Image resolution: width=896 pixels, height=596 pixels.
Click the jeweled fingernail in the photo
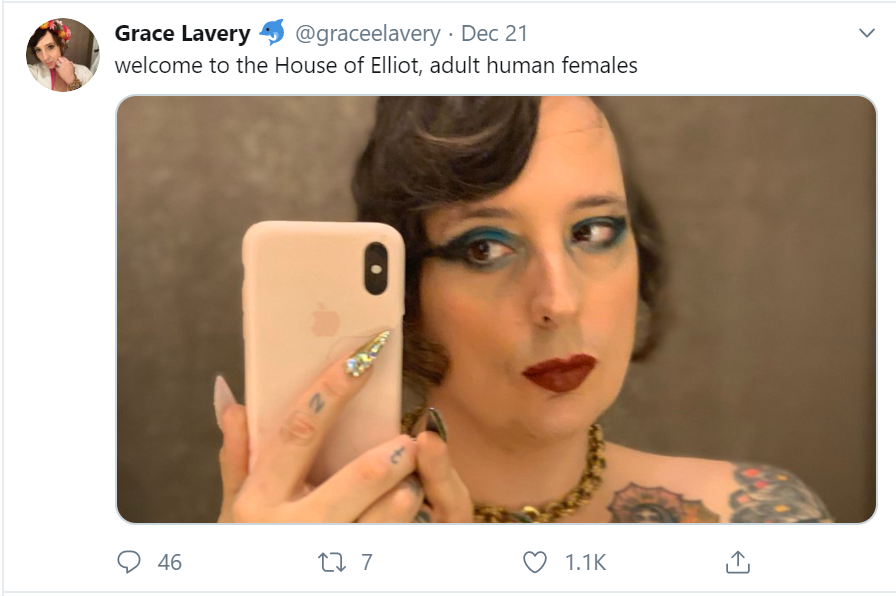point(368,353)
